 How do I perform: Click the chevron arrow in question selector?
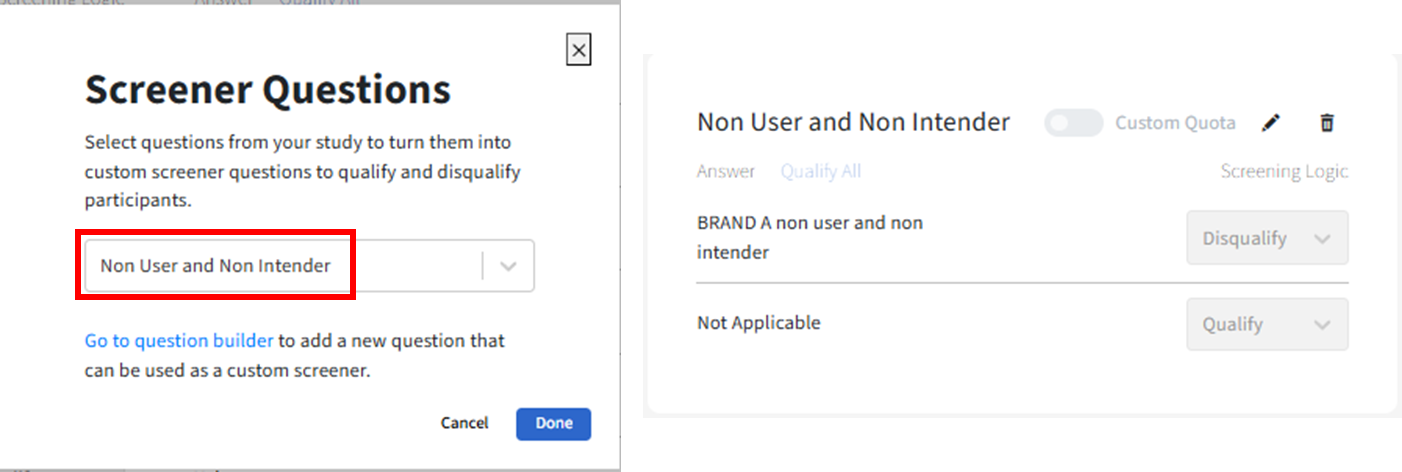[x=508, y=266]
